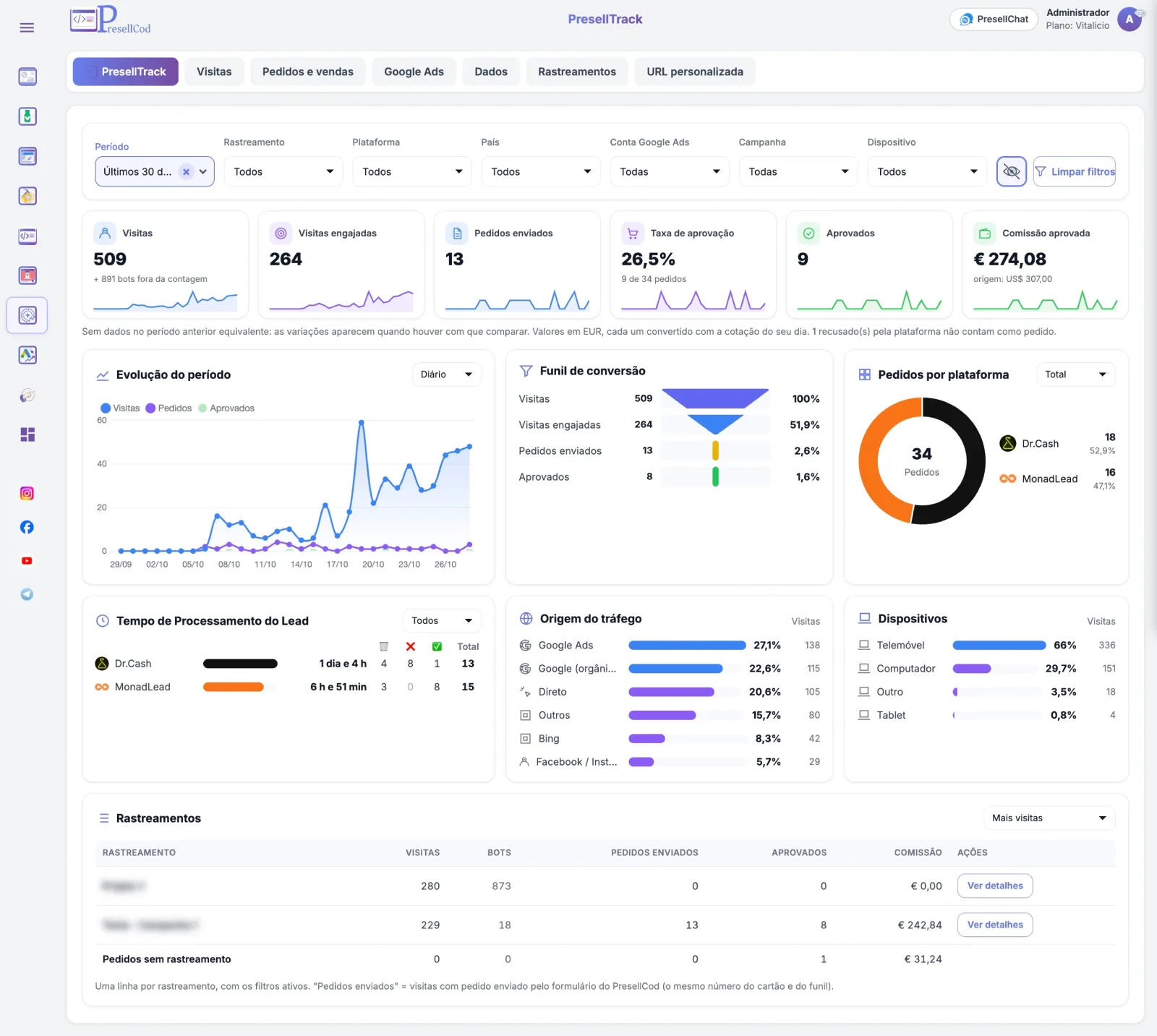Viewport: 1157px width, 1036px height.
Task: Open the hamburger menu in the sidebar
Action: point(27,27)
